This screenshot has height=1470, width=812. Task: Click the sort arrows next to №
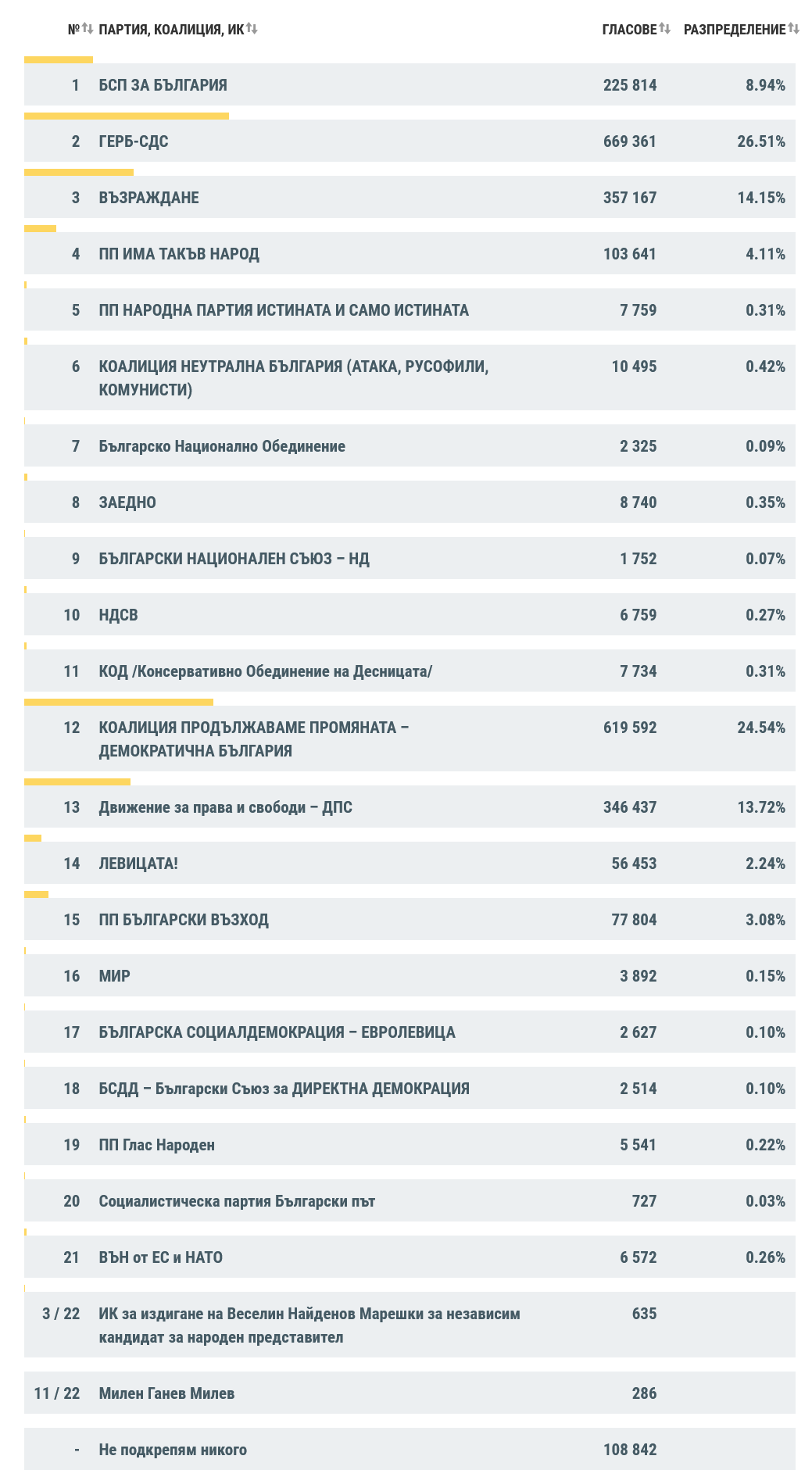coord(88,29)
